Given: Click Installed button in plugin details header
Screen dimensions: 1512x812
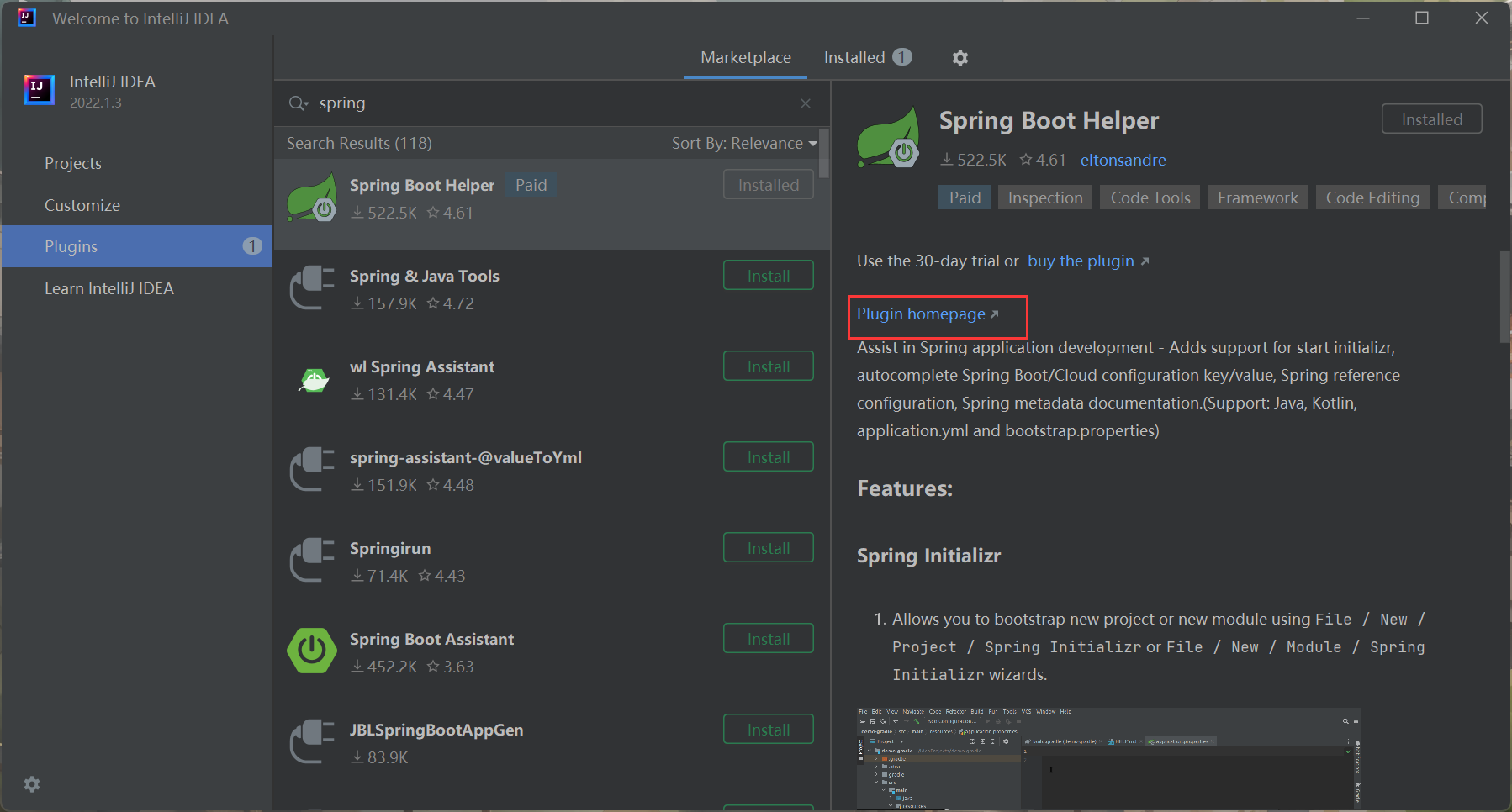Looking at the screenshot, I should pyautogui.click(x=1432, y=119).
